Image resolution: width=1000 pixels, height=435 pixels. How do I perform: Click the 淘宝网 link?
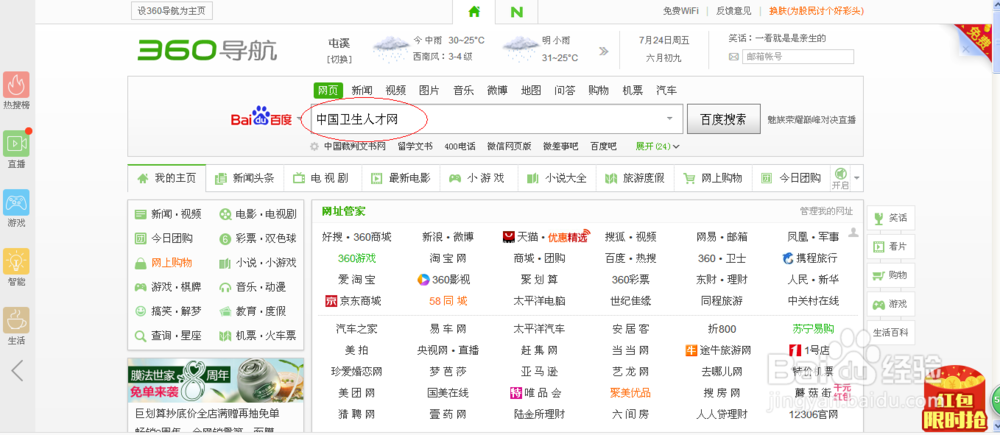point(448,258)
